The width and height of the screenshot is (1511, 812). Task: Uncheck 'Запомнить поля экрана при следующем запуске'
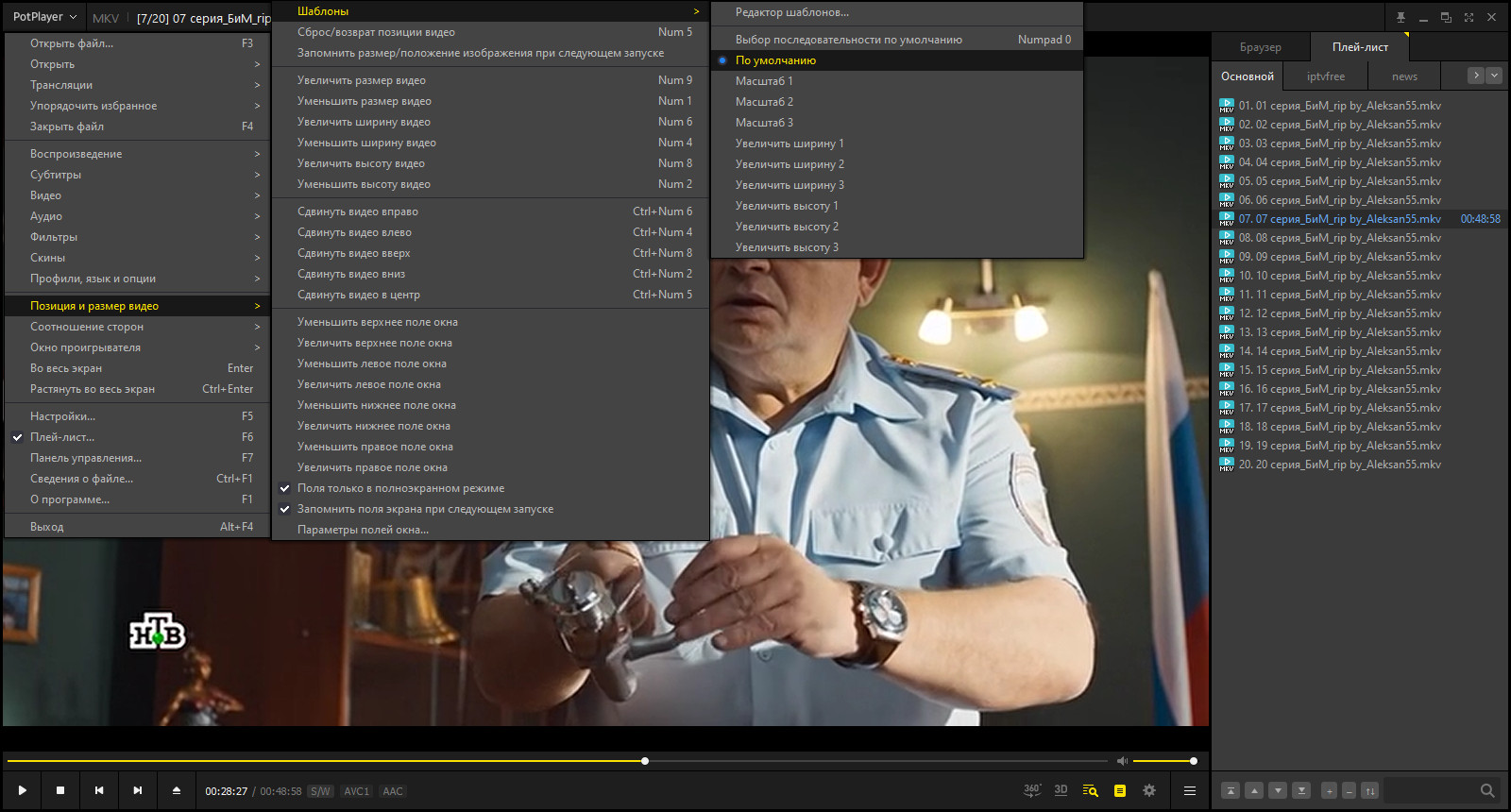pyautogui.click(x=425, y=509)
